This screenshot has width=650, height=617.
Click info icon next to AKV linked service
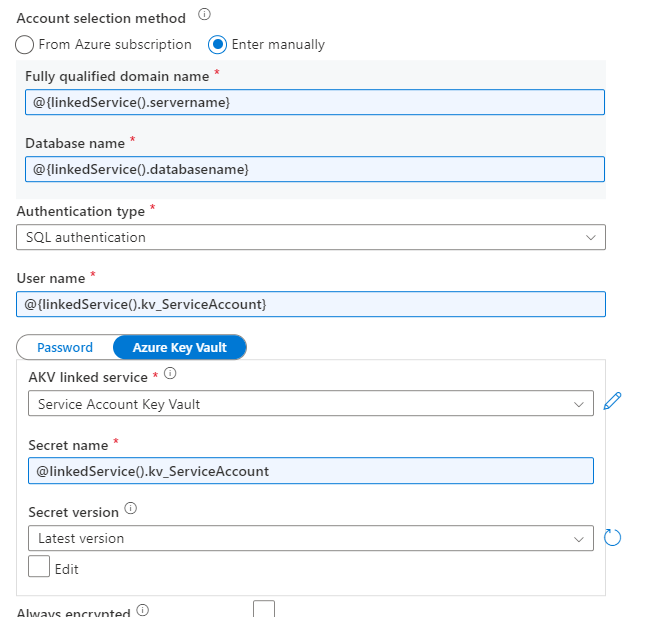click(170, 374)
